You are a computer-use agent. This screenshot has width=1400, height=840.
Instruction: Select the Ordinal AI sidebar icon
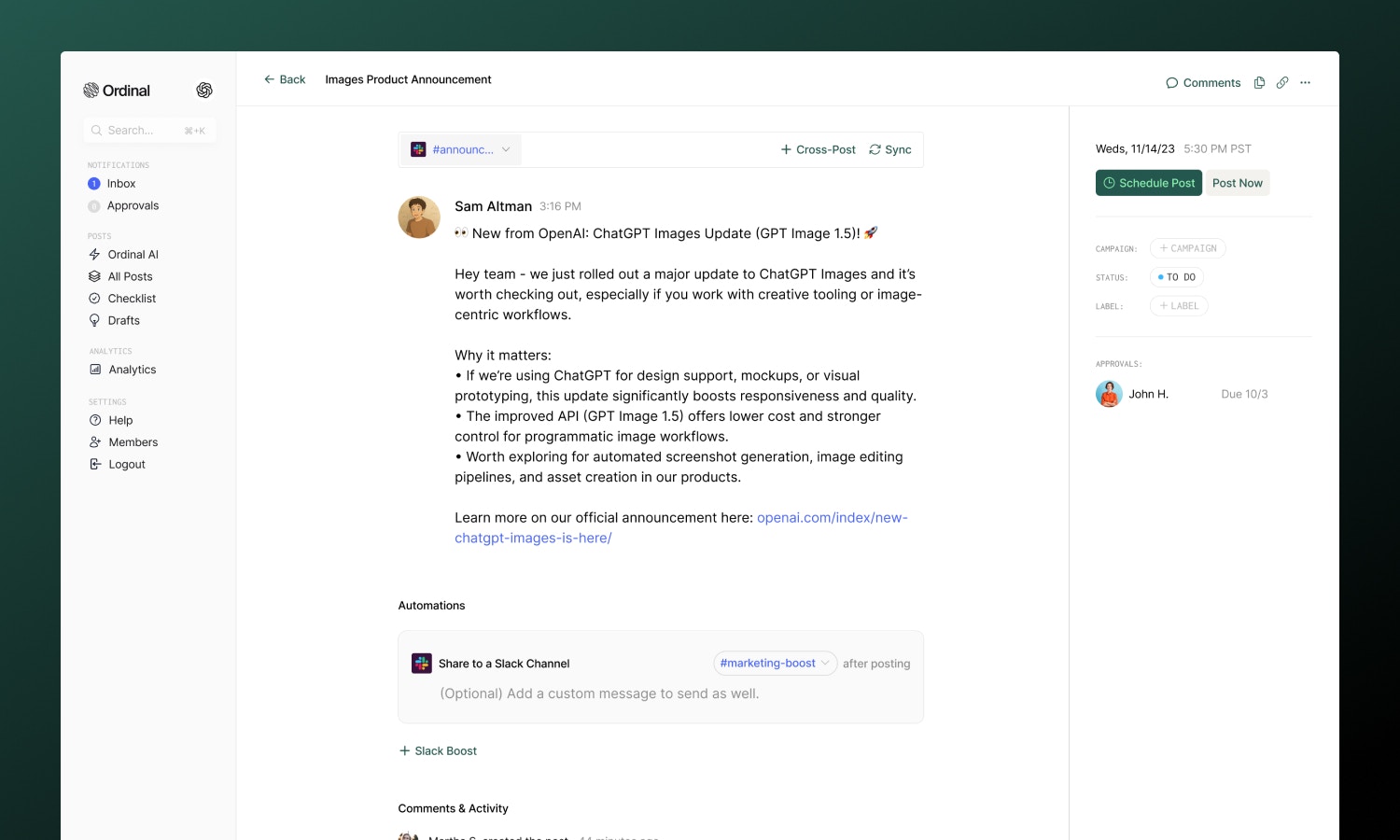[x=96, y=254]
